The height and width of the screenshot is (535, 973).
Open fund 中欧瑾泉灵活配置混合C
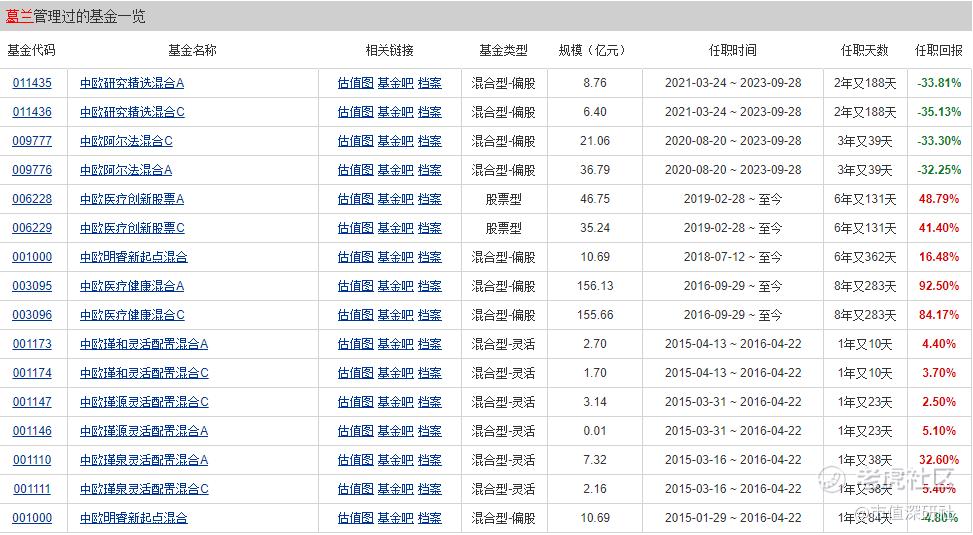tap(145, 488)
